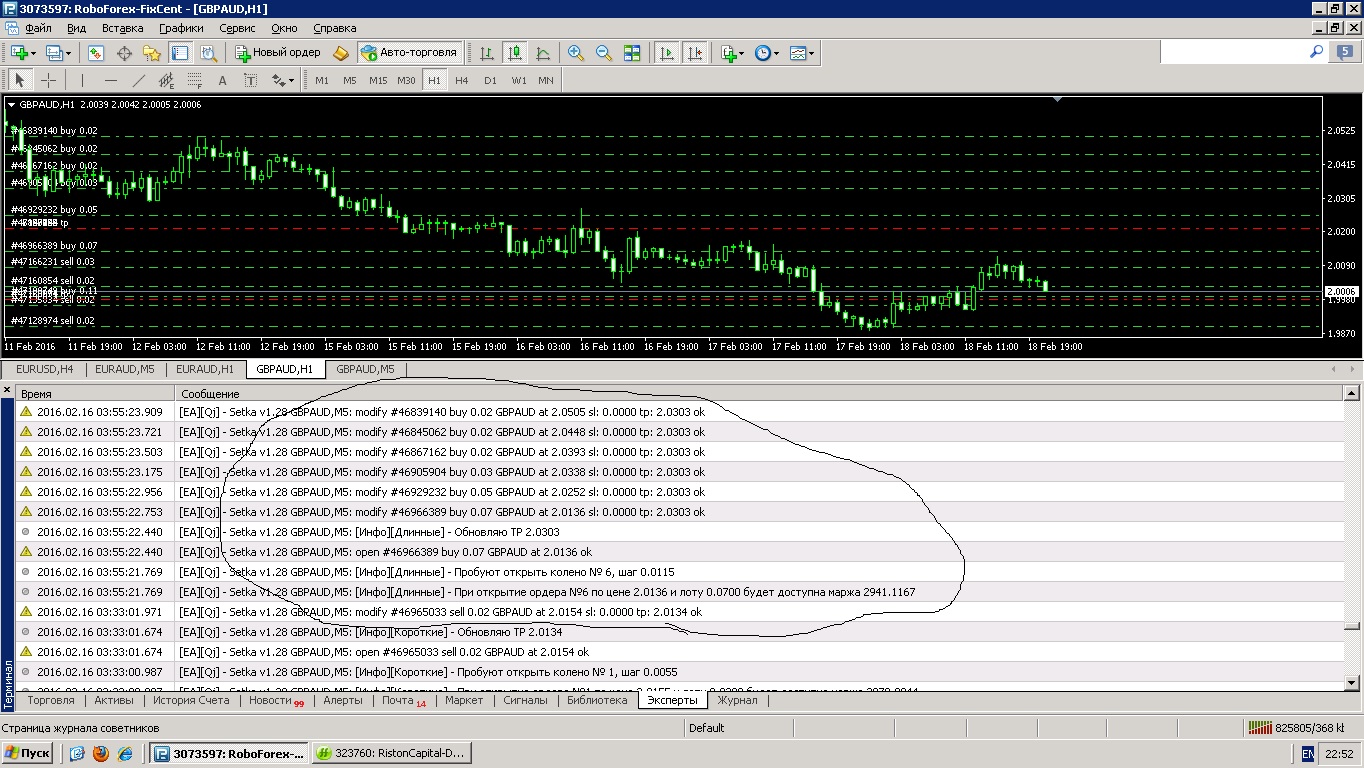The image size is (1364, 768).
Task: Click the Новый ордер button
Action: pyautogui.click(x=278, y=53)
